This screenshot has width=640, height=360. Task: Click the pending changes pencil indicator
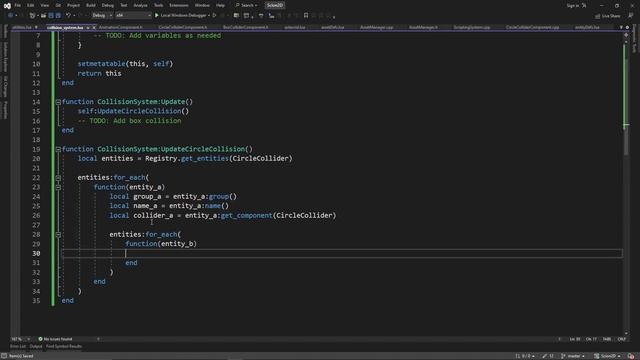click(547, 356)
